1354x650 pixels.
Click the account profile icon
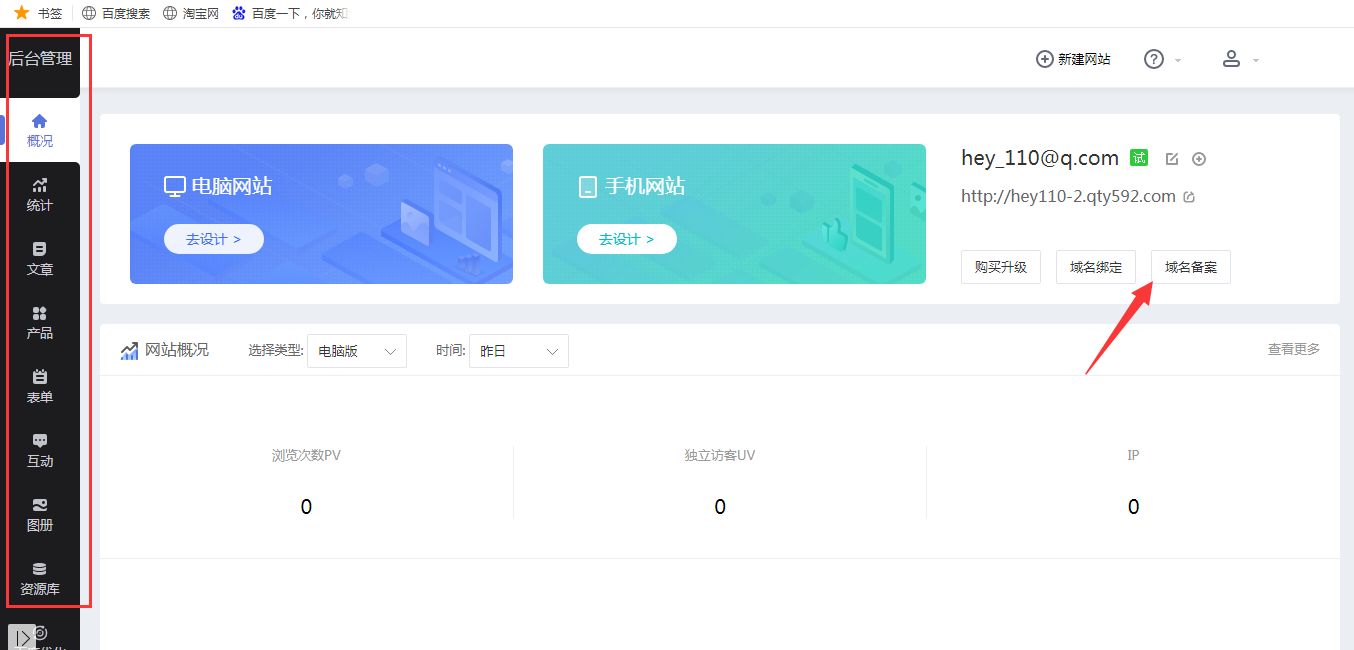1231,59
